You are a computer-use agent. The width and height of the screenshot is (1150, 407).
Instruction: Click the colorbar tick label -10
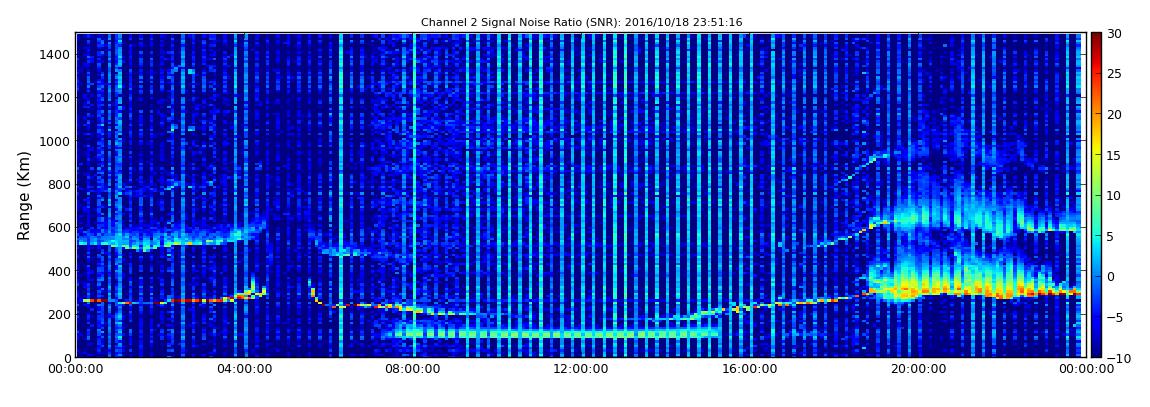point(1117,357)
